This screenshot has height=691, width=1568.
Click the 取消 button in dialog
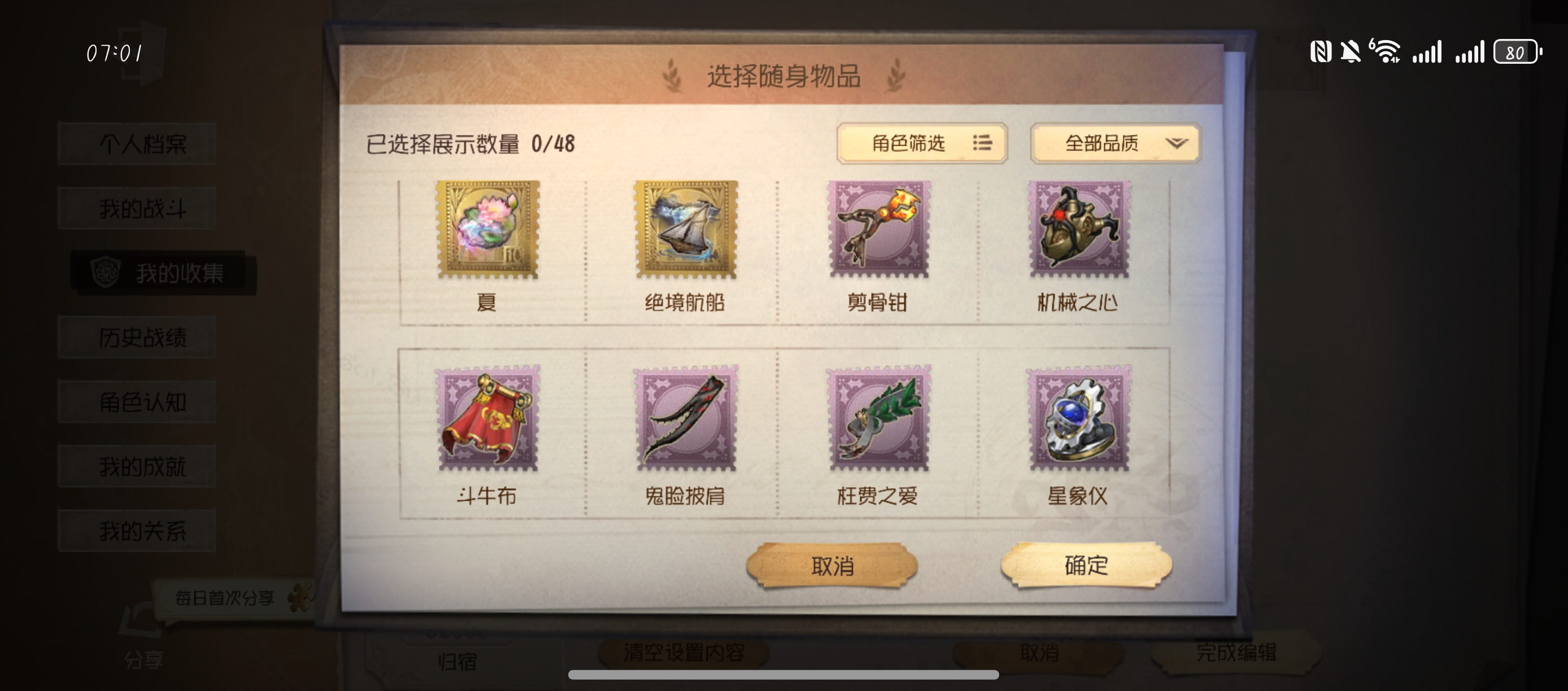(832, 566)
